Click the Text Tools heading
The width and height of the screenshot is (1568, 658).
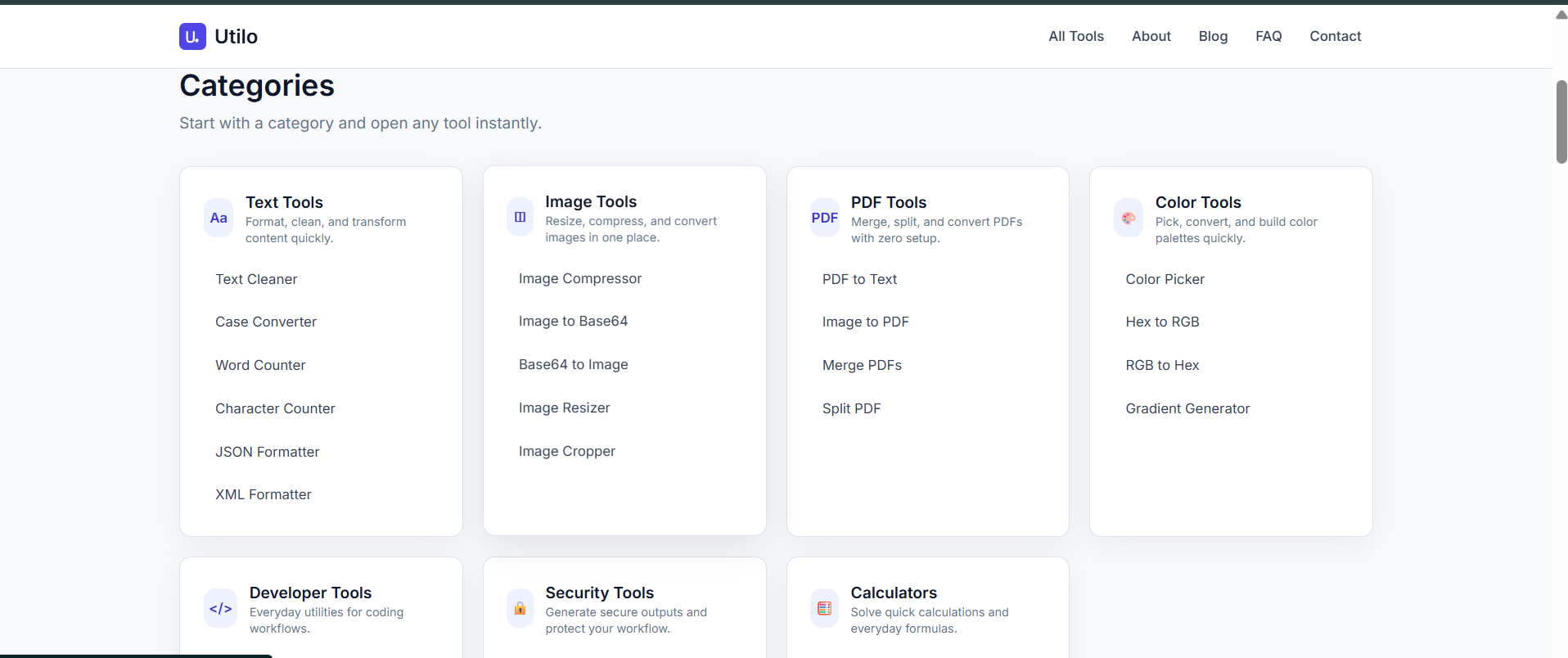[x=284, y=202]
